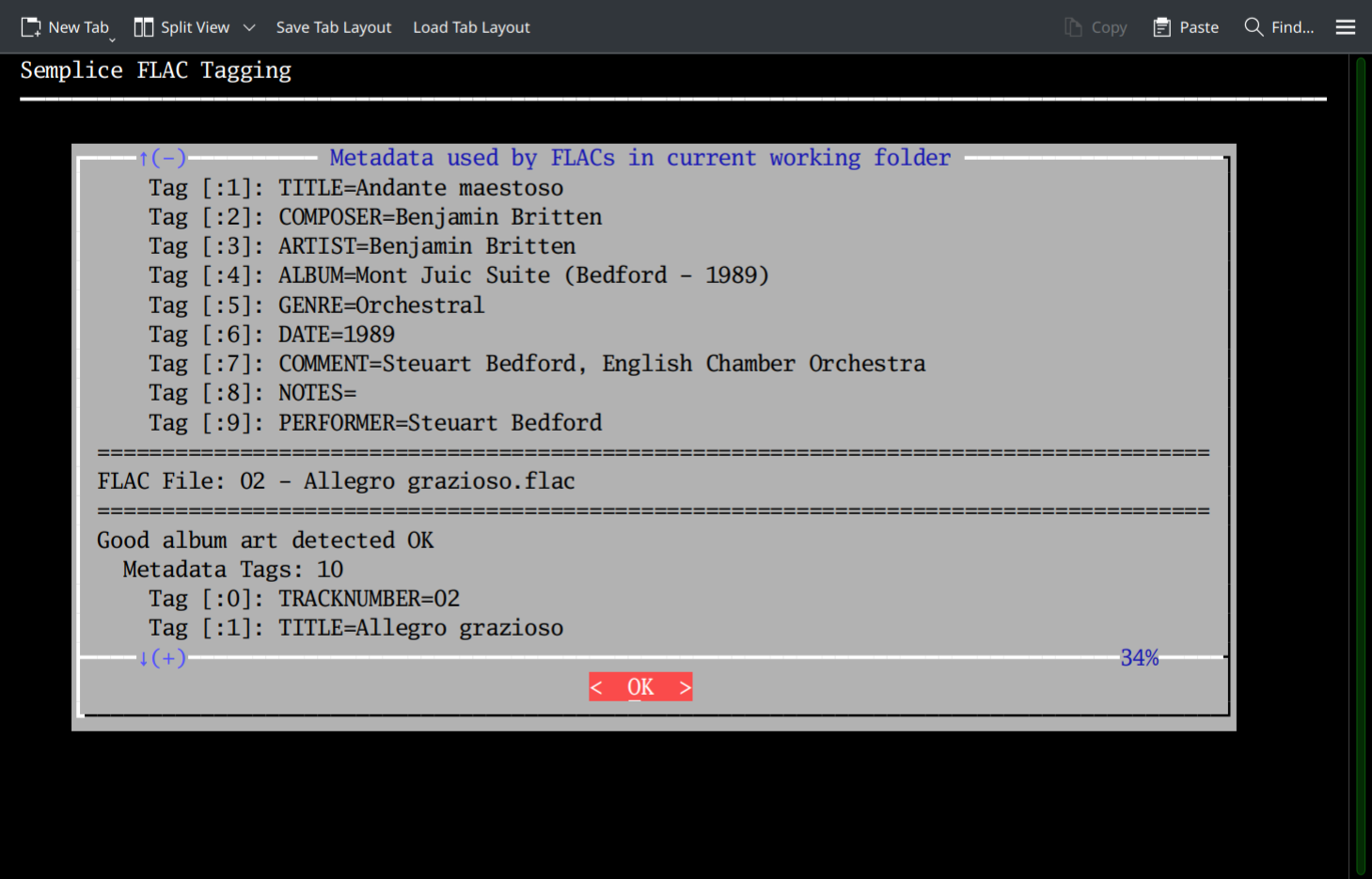Click the ↑(-) scroll-up indicator
Screen dimensions: 1372x879
coord(162,157)
